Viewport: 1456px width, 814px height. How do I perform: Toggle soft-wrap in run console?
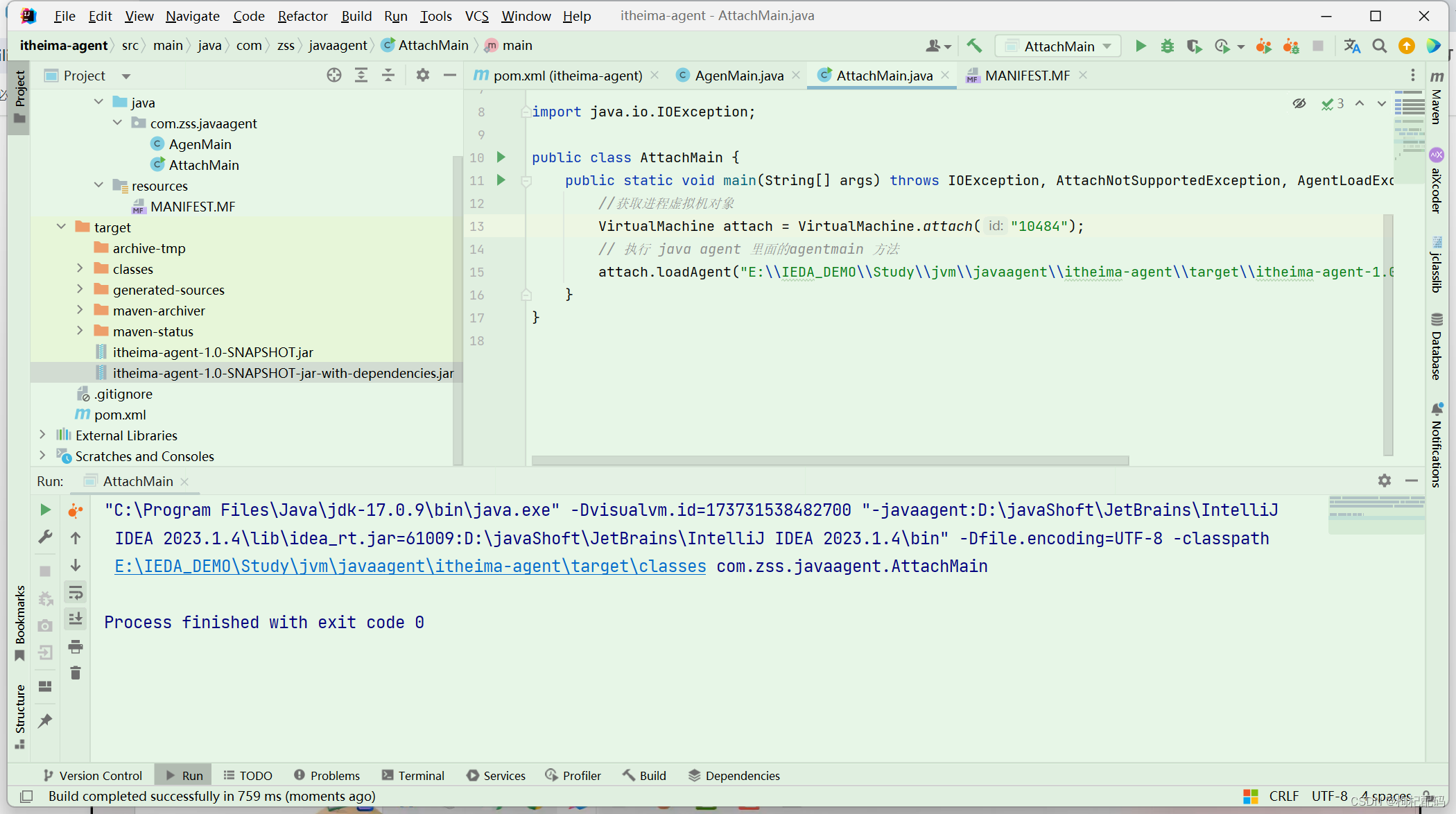pyautogui.click(x=76, y=593)
